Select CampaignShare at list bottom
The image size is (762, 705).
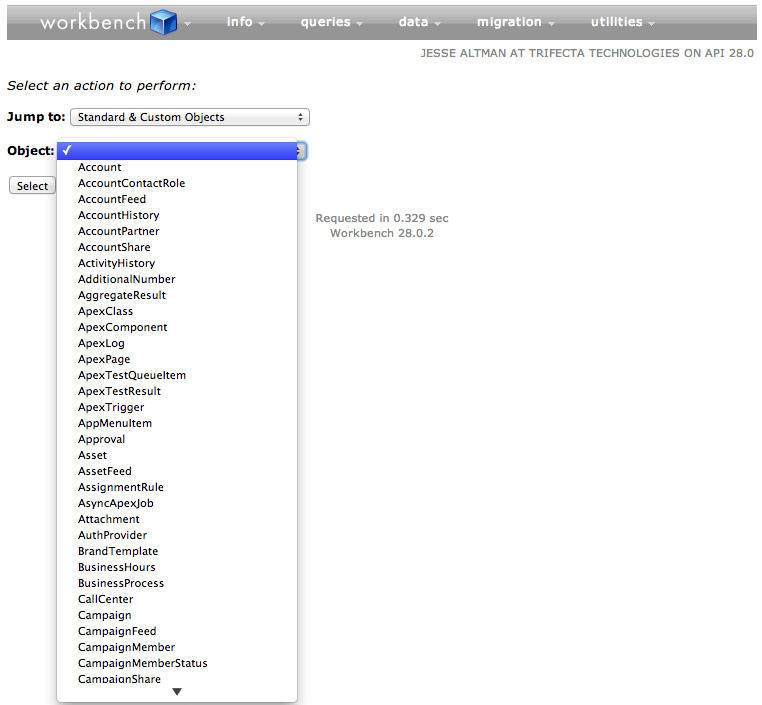tap(177, 679)
